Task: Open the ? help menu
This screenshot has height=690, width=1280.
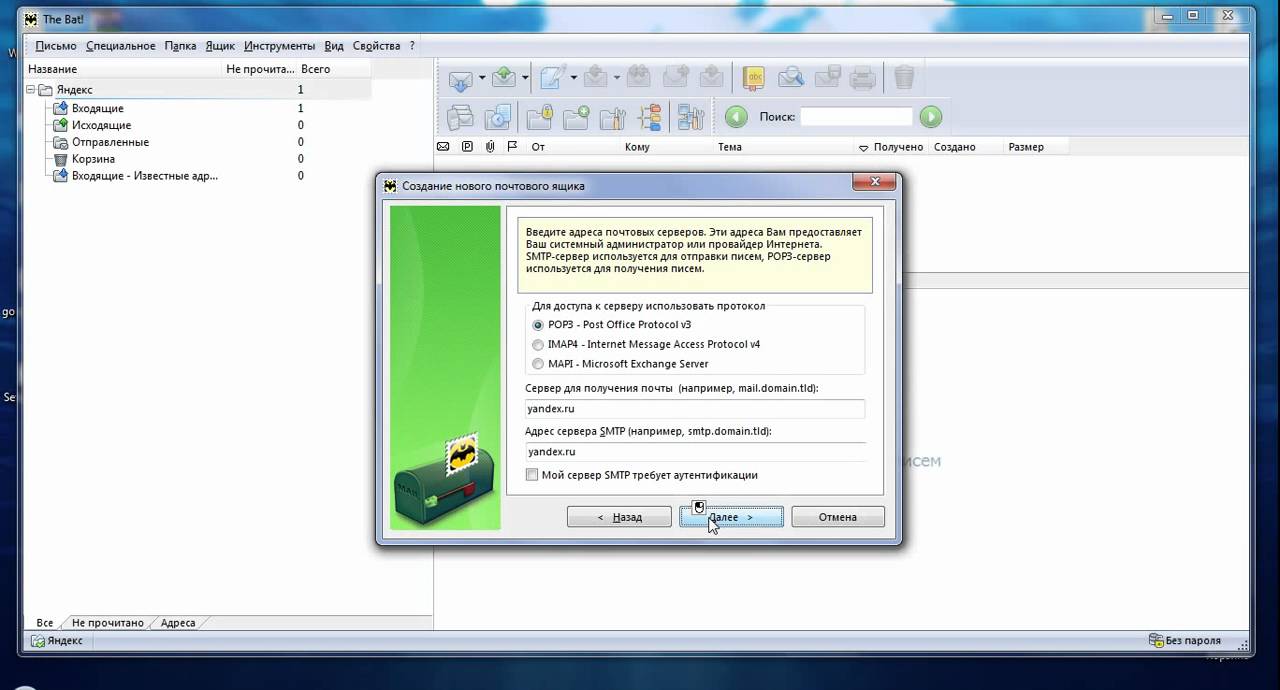Action: click(x=412, y=46)
